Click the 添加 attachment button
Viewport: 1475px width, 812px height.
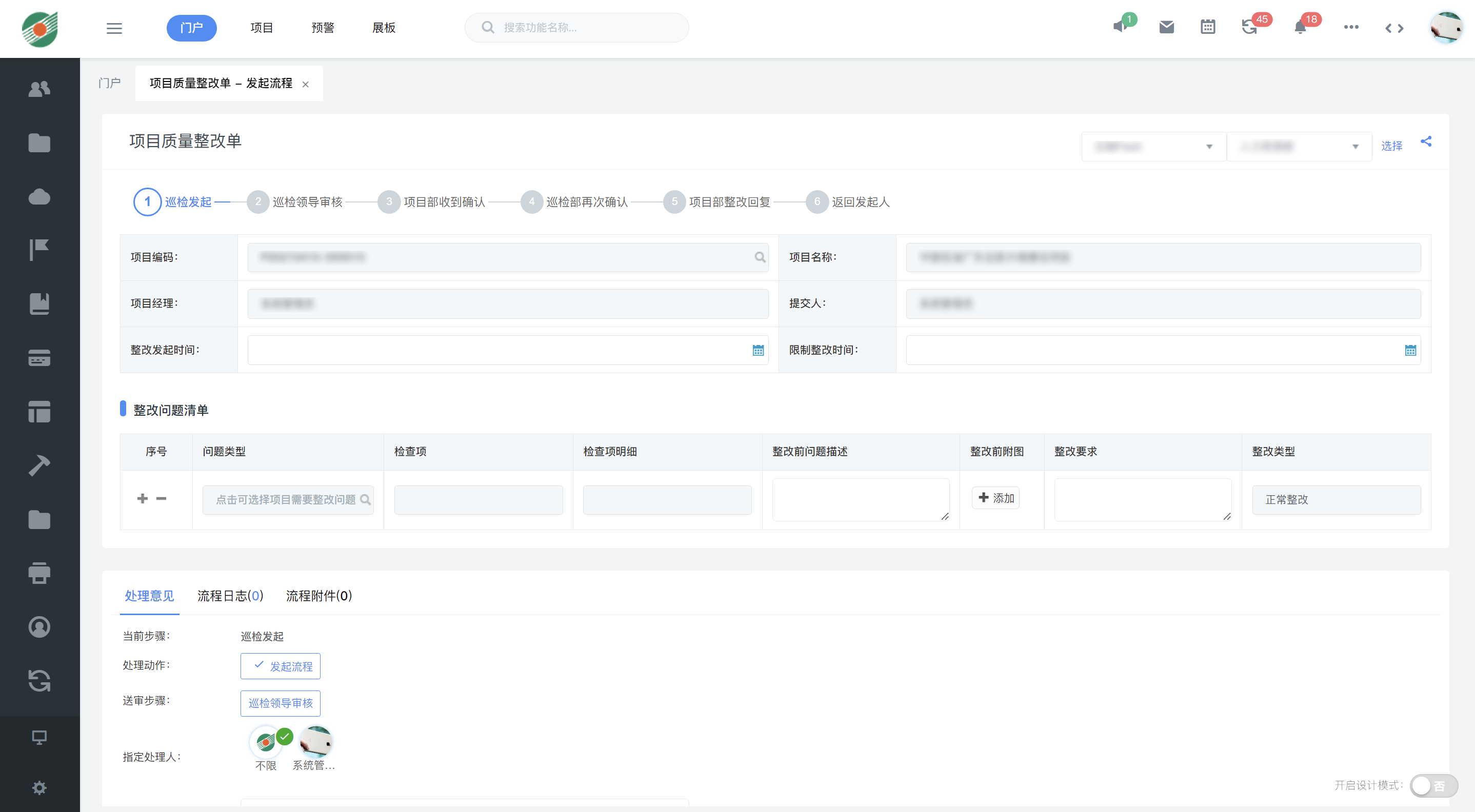pyautogui.click(x=995, y=498)
